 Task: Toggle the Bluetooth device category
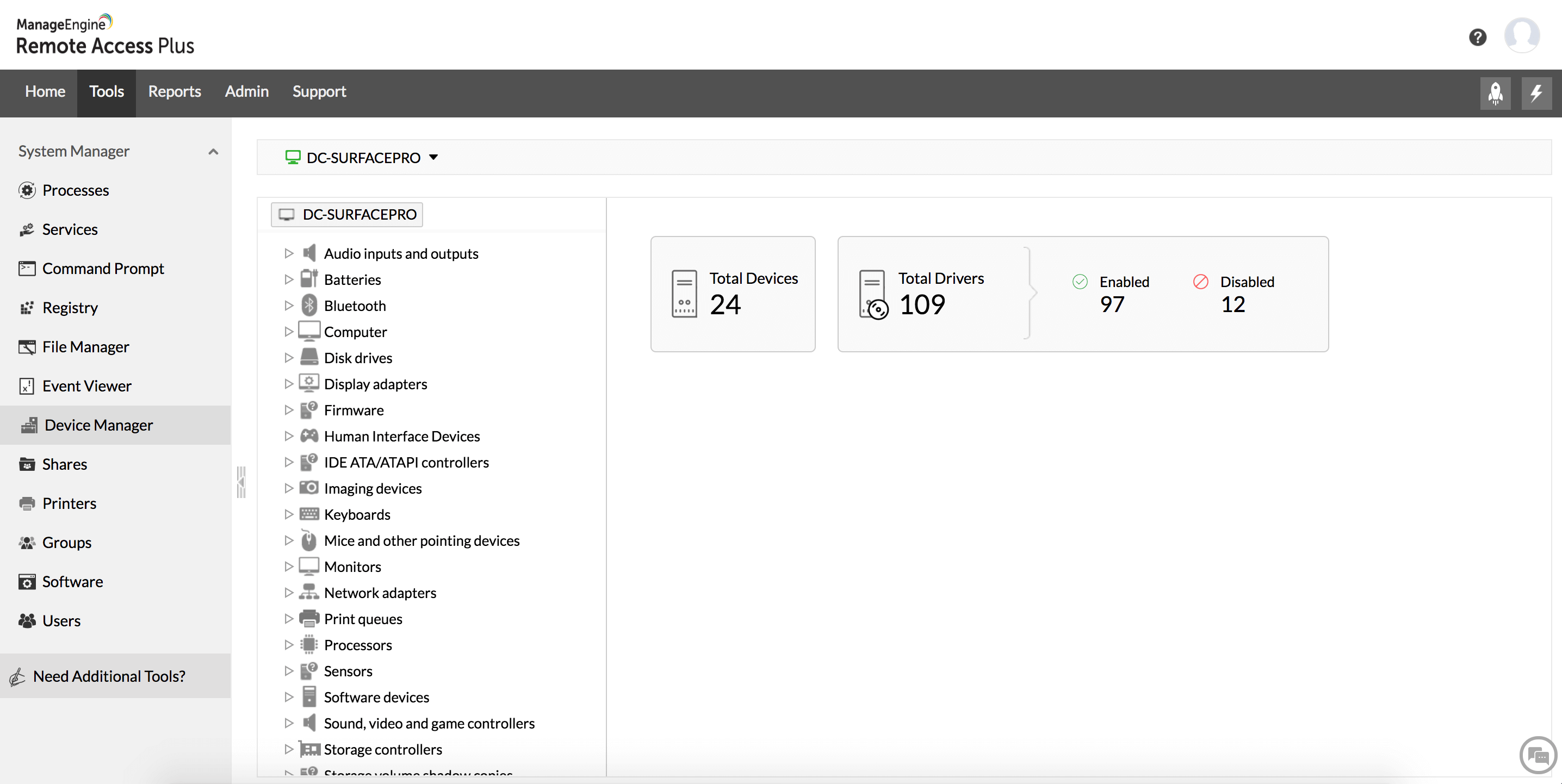(288, 305)
